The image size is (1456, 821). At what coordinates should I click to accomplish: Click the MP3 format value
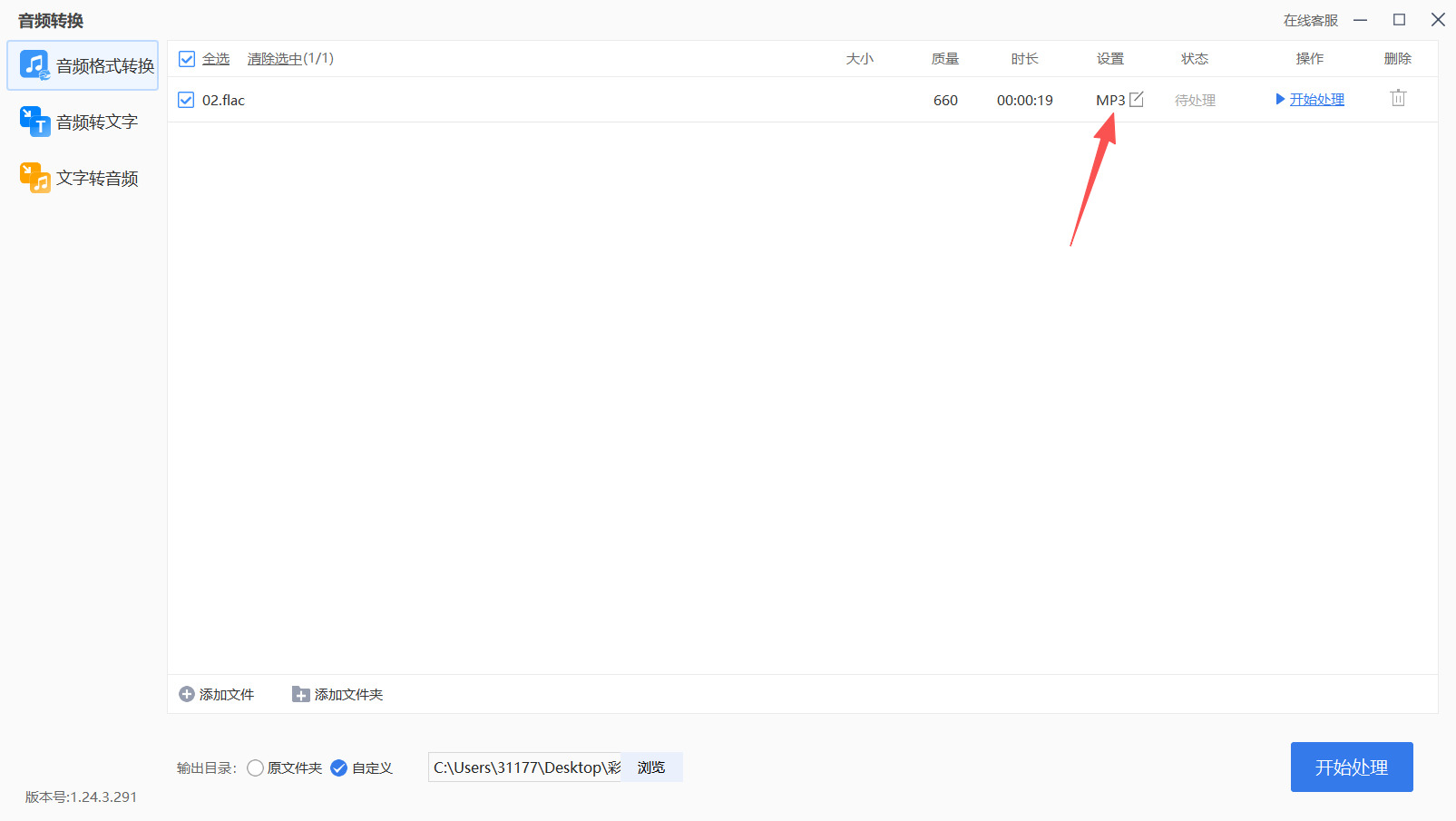pyautogui.click(x=1110, y=100)
